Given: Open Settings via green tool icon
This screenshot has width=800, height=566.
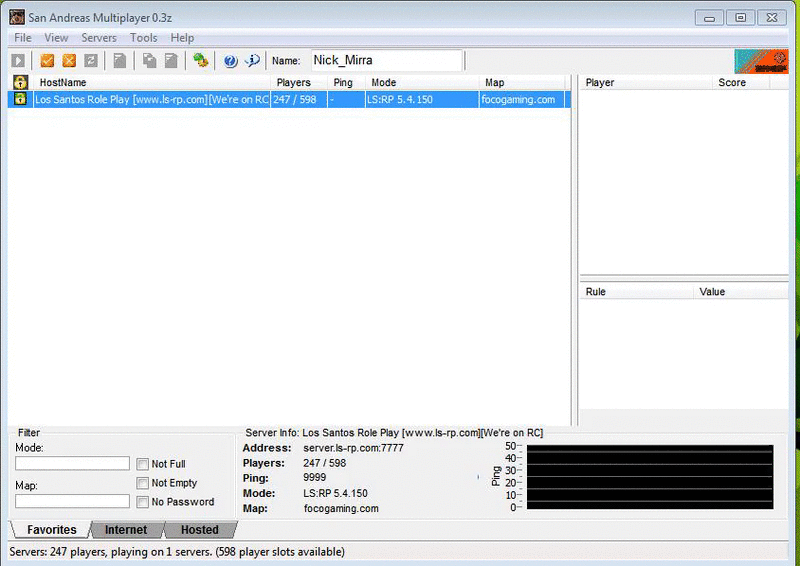Looking at the screenshot, I should click(x=201, y=61).
